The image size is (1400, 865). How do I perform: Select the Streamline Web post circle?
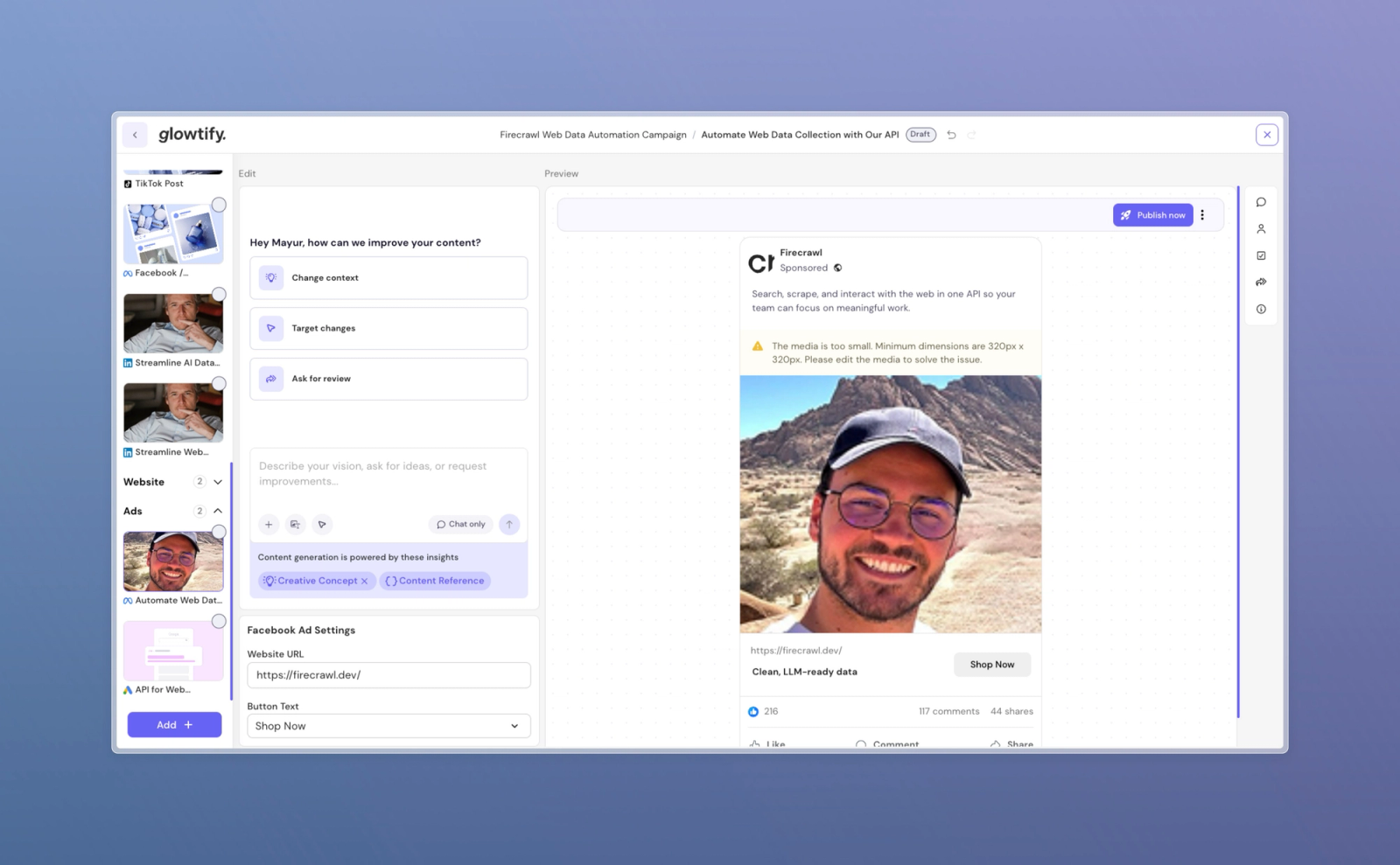tap(219, 384)
